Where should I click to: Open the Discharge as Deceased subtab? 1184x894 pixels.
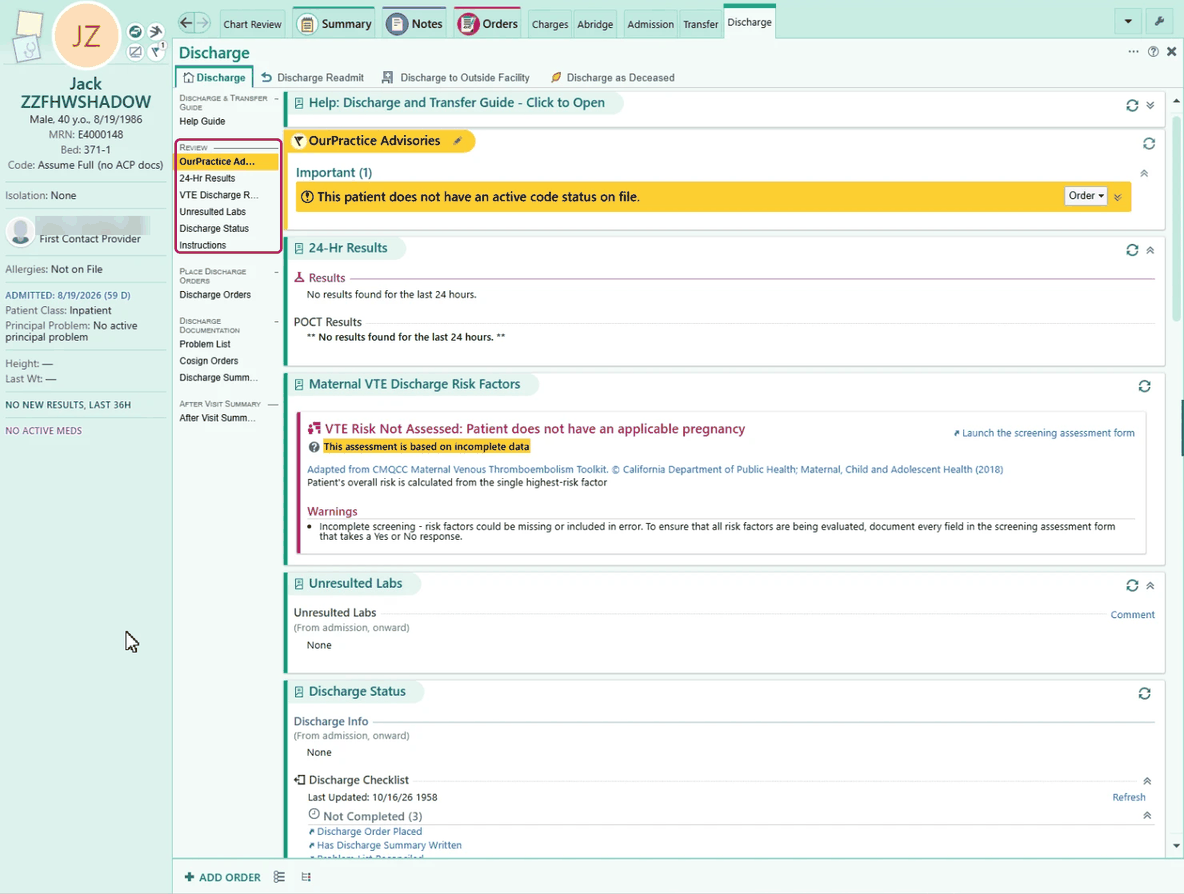(x=612, y=78)
